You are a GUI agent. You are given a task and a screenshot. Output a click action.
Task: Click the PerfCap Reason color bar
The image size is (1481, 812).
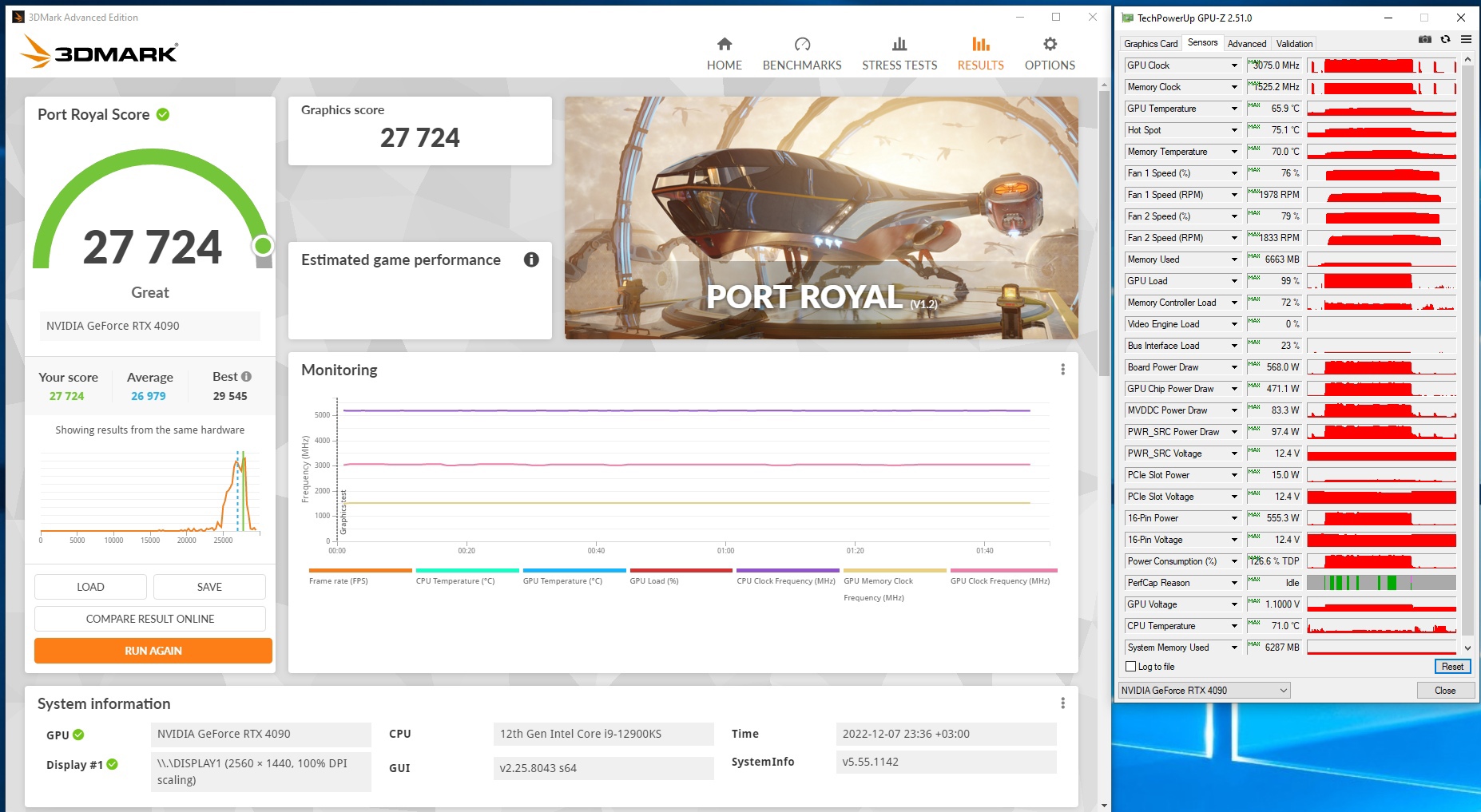1381,583
